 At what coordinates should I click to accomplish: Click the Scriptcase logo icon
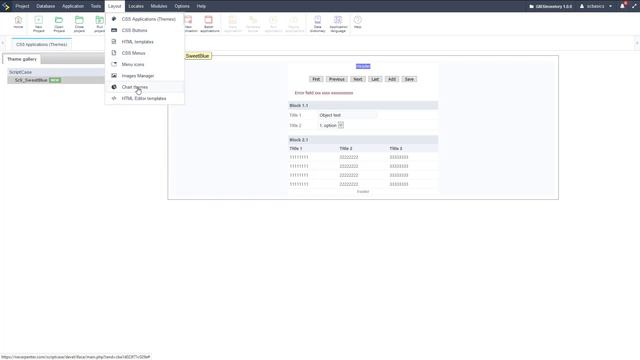click(6, 6)
